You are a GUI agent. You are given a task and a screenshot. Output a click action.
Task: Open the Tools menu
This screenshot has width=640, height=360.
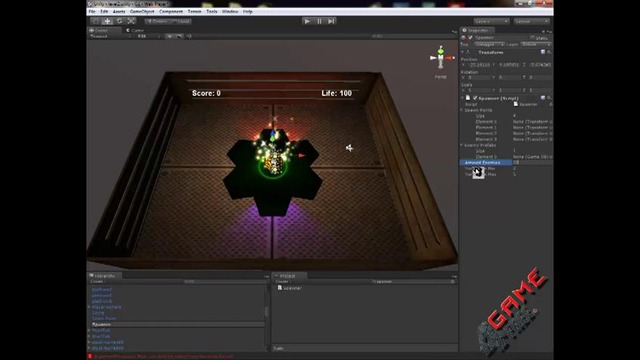click(212, 11)
